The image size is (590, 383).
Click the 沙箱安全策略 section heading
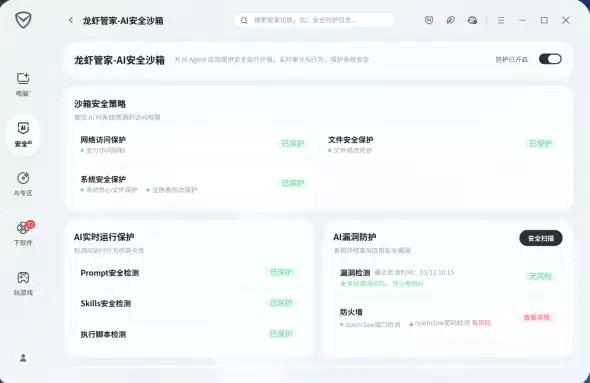click(100, 104)
